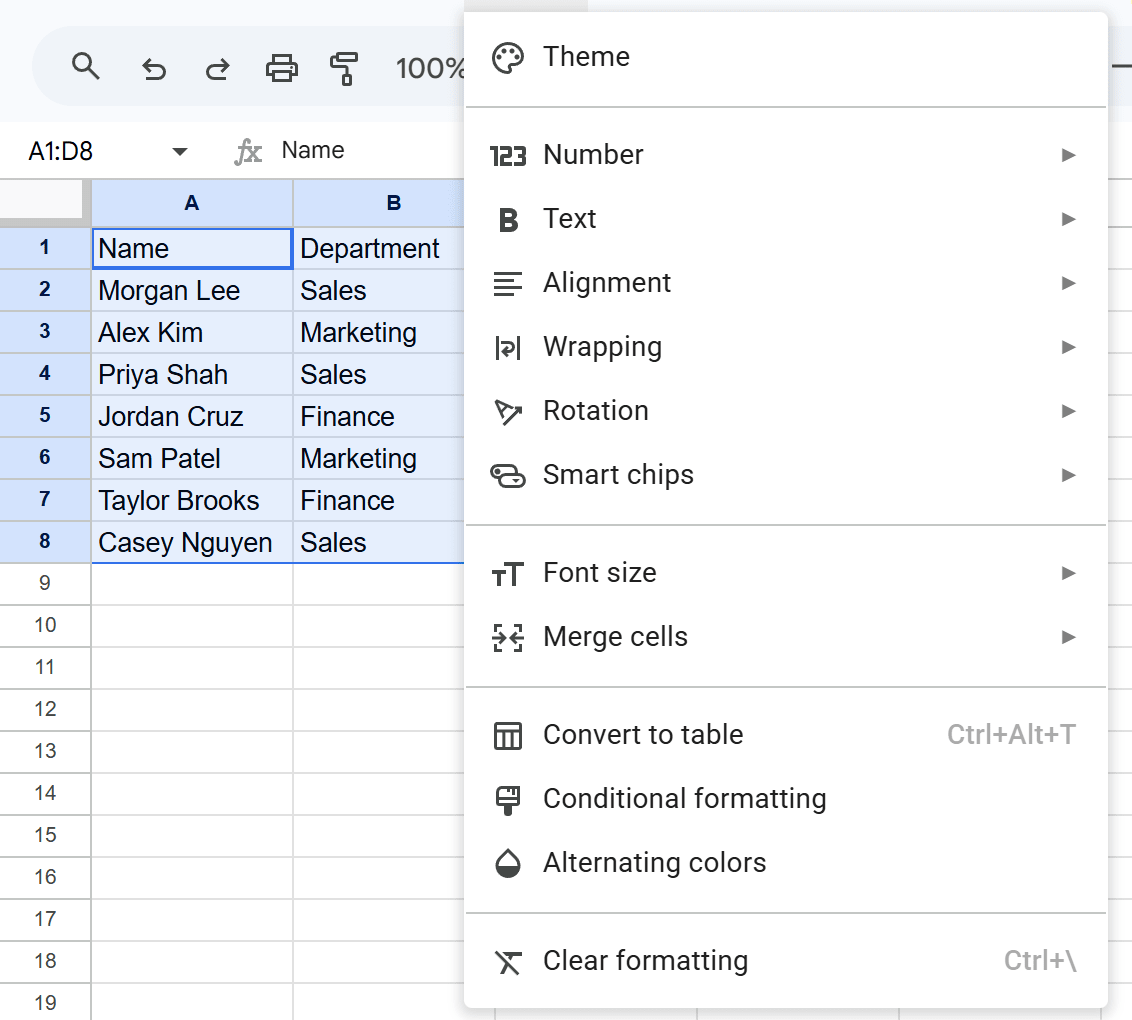Click Sales cell in Priya Shah row
Viewport: 1132px width, 1020px height.
tap(378, 375)
